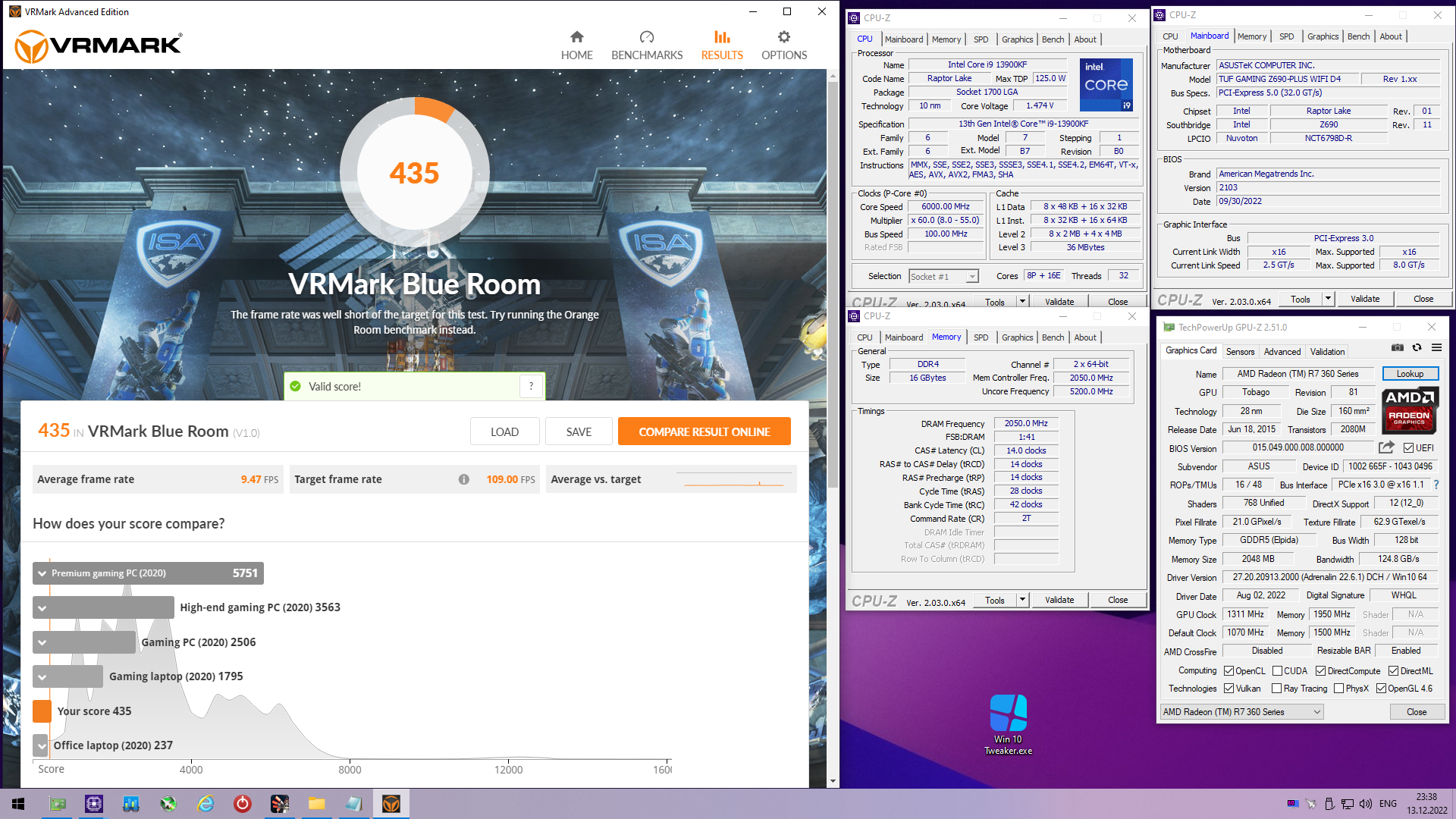Click Lookup button in GPU-Z
Viewport: 1456px width, 819px height.
[x=1410, y=374]
